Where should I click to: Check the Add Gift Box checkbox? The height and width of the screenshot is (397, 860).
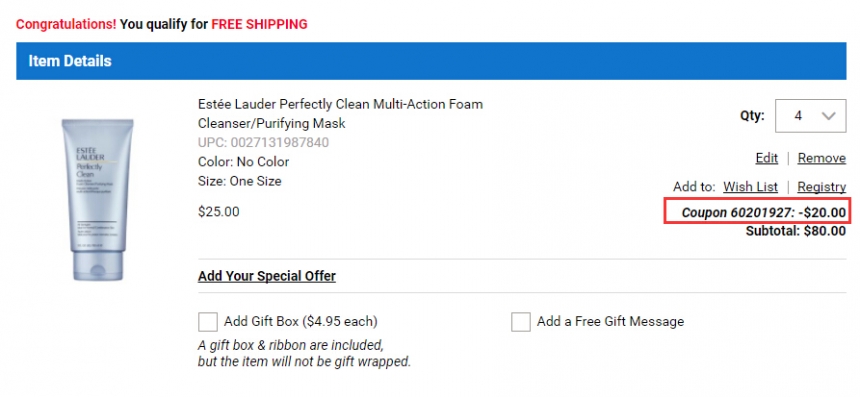coord(208,322)
